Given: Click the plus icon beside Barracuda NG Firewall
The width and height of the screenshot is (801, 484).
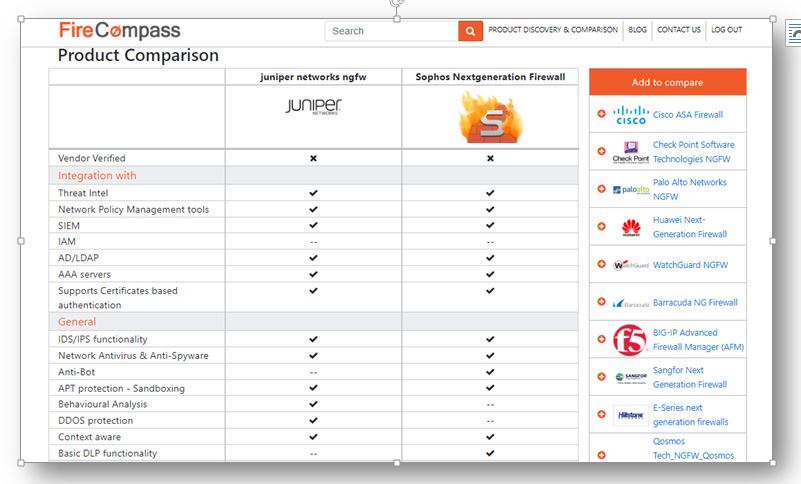Looking at the screenshot, I should tap(601, 302).
